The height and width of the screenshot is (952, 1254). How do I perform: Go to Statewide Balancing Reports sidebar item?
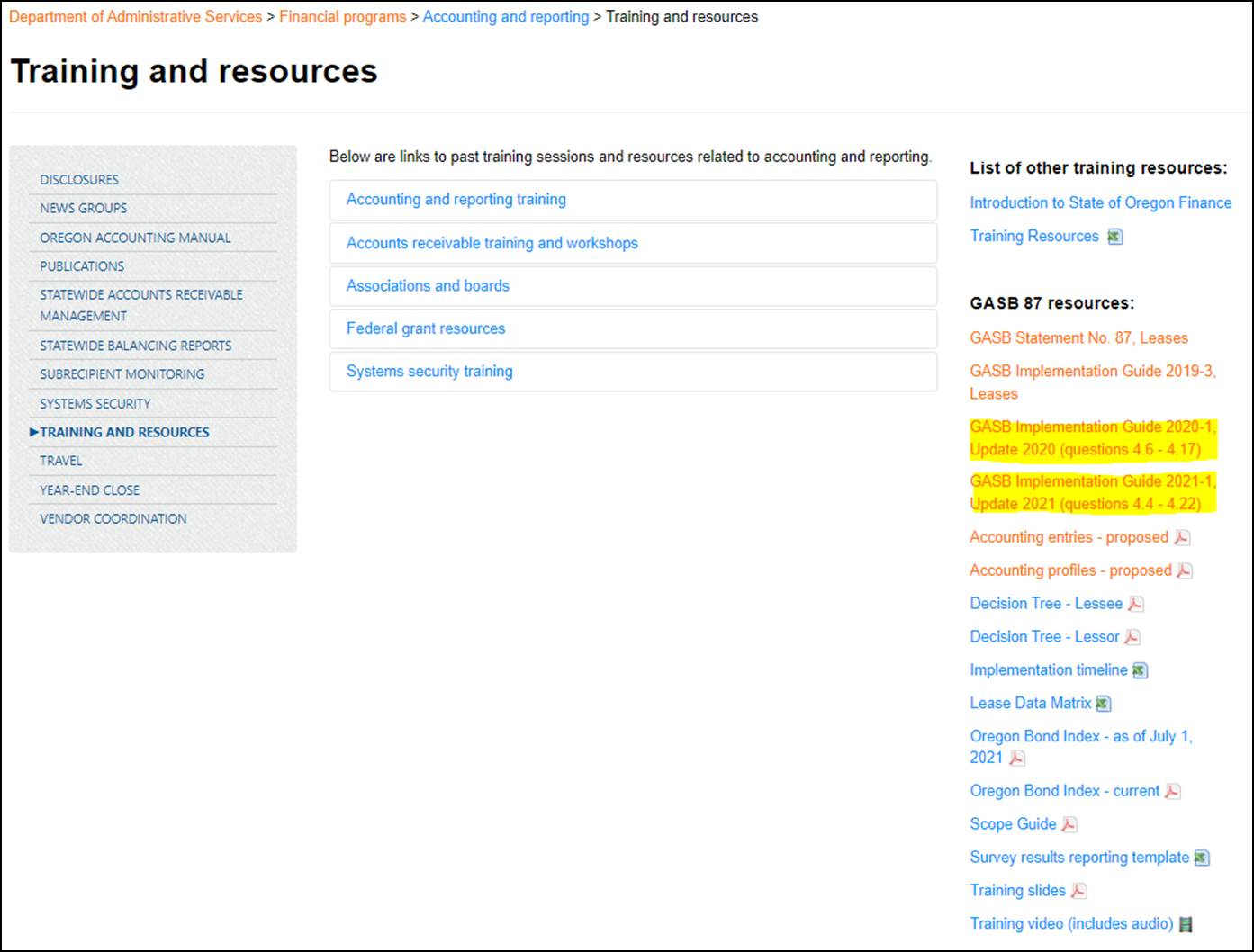coord(135,346)
